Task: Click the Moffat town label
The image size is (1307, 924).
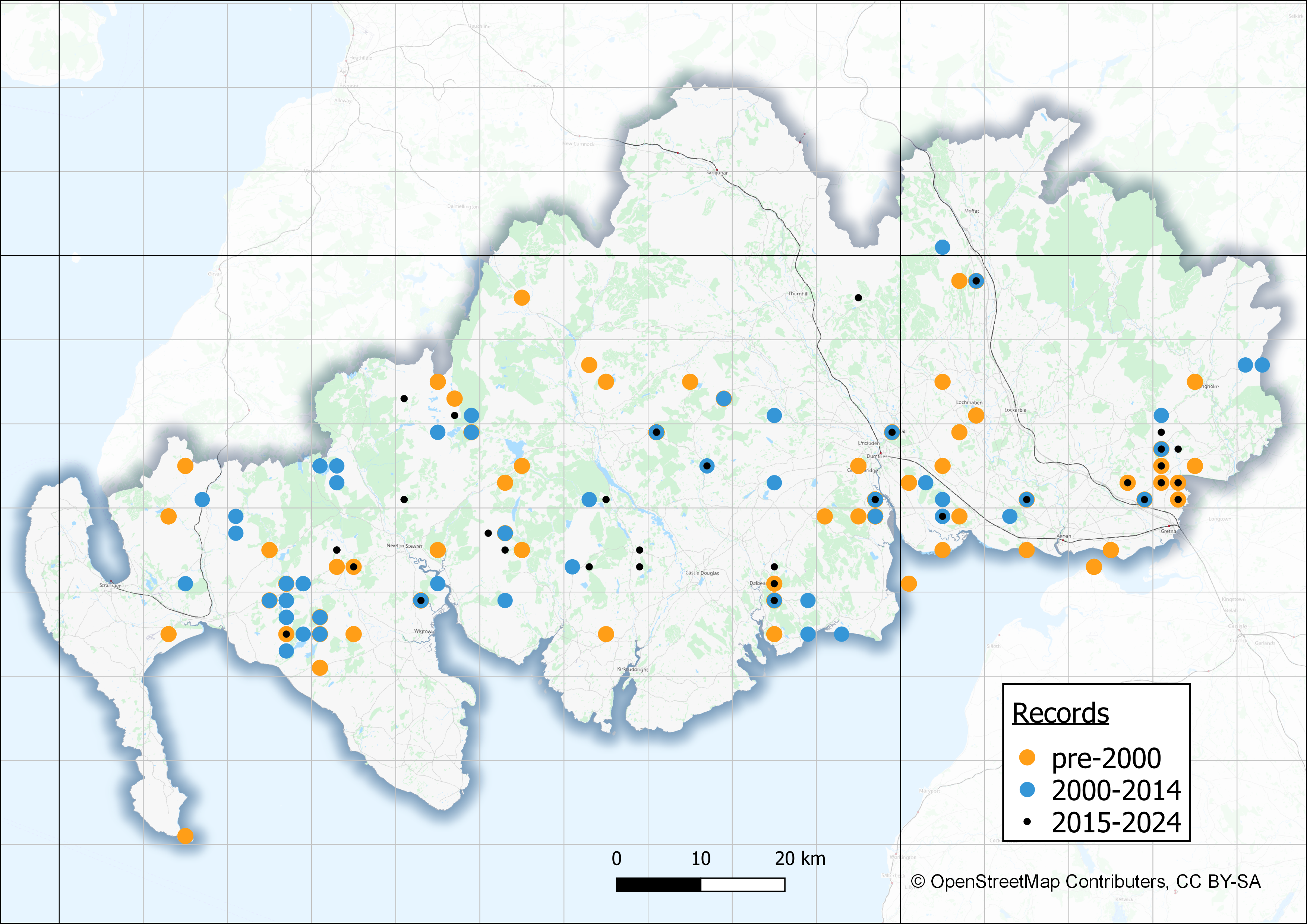Action: point(971,211)
